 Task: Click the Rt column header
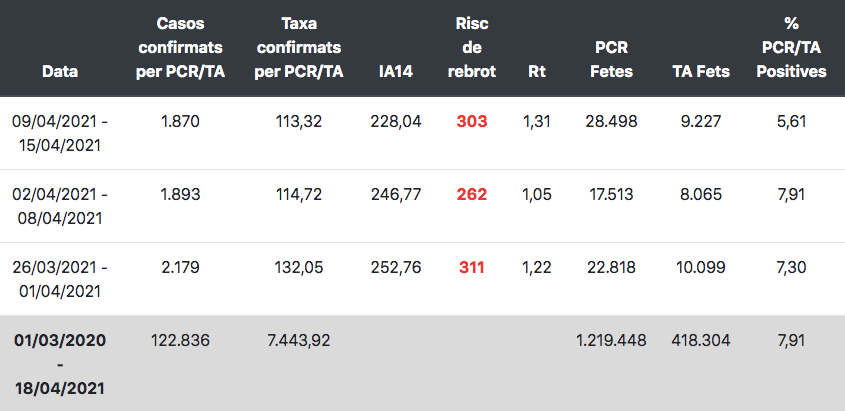pyautogui.click(x=537, y=71)
